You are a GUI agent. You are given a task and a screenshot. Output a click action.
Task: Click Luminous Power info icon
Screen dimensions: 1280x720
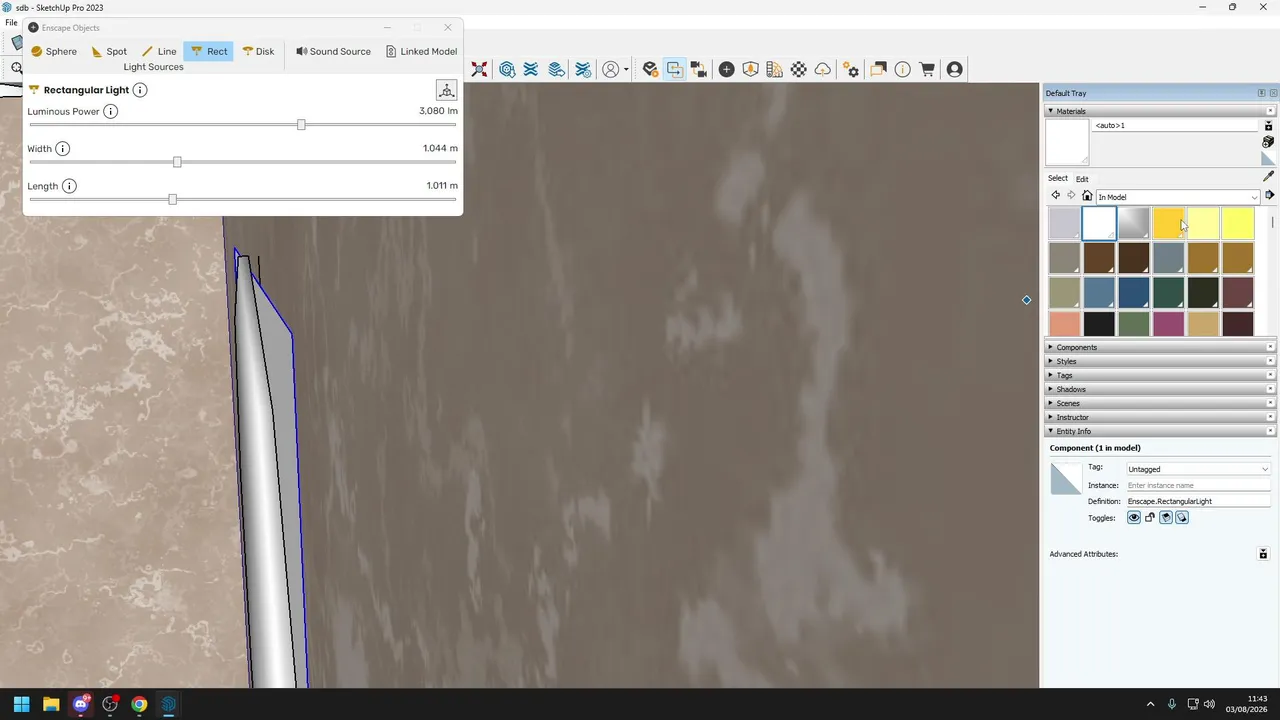click(x=111, y=111)
